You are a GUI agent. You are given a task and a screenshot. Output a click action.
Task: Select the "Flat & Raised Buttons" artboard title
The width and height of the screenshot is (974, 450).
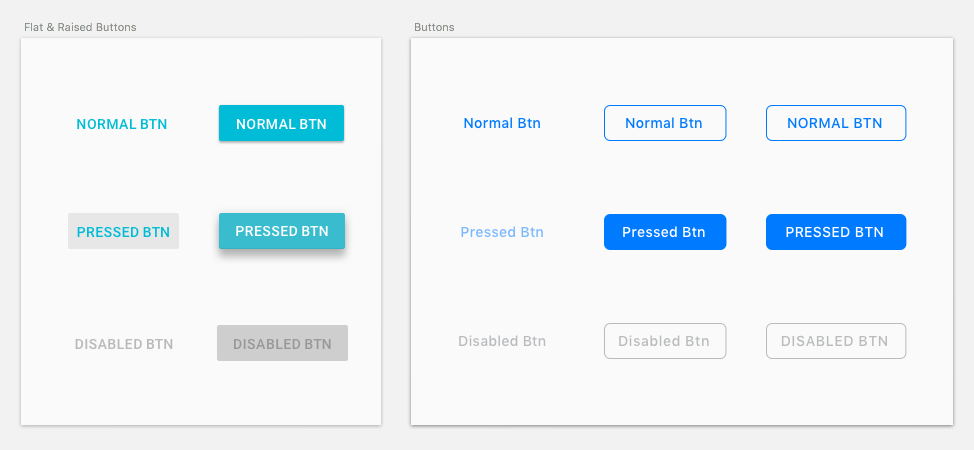point(80,27)
